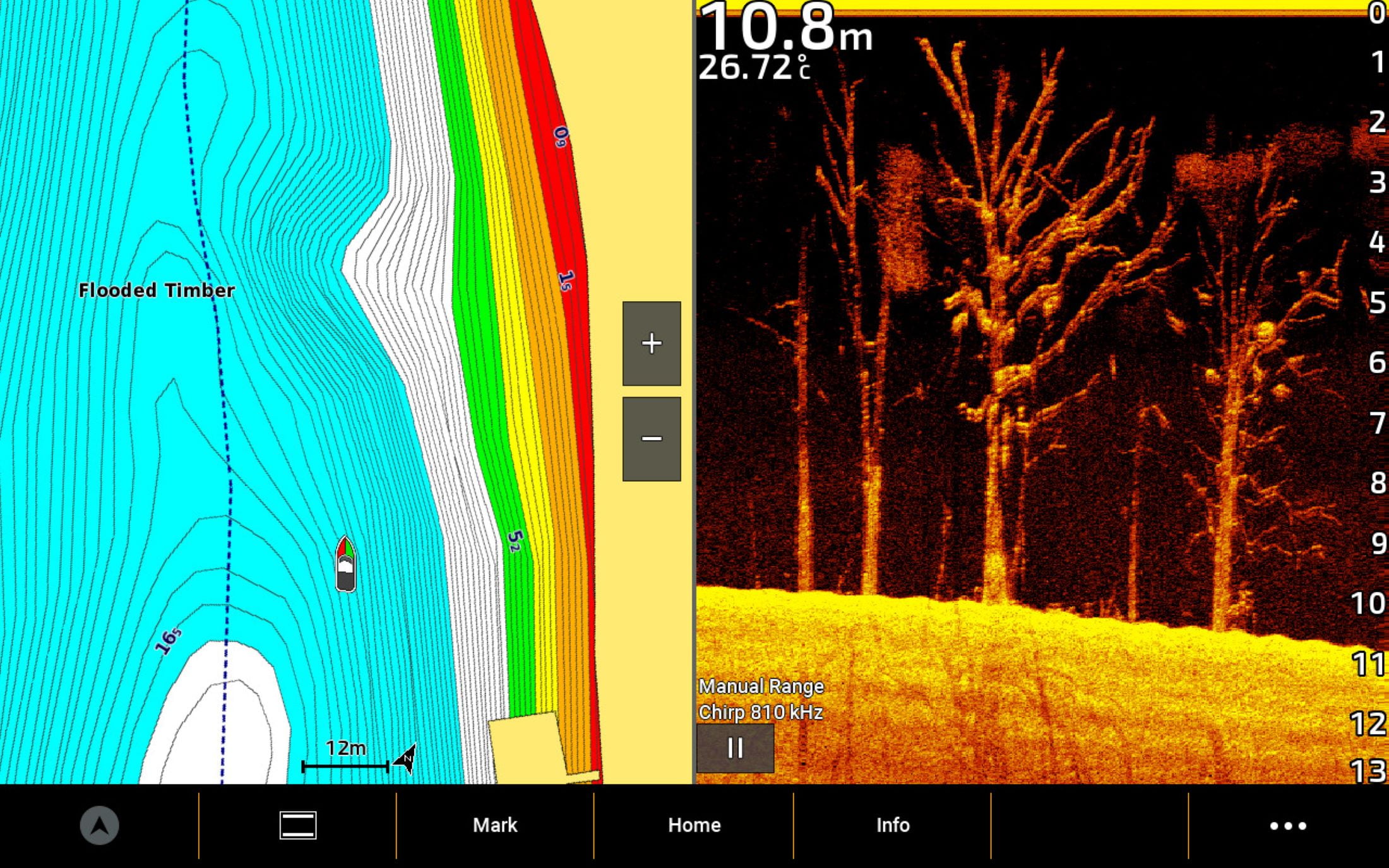Viewport: 1389px width, 868px height.
Task: Zoom out the chart with minus button
Action: pos(652,439)
